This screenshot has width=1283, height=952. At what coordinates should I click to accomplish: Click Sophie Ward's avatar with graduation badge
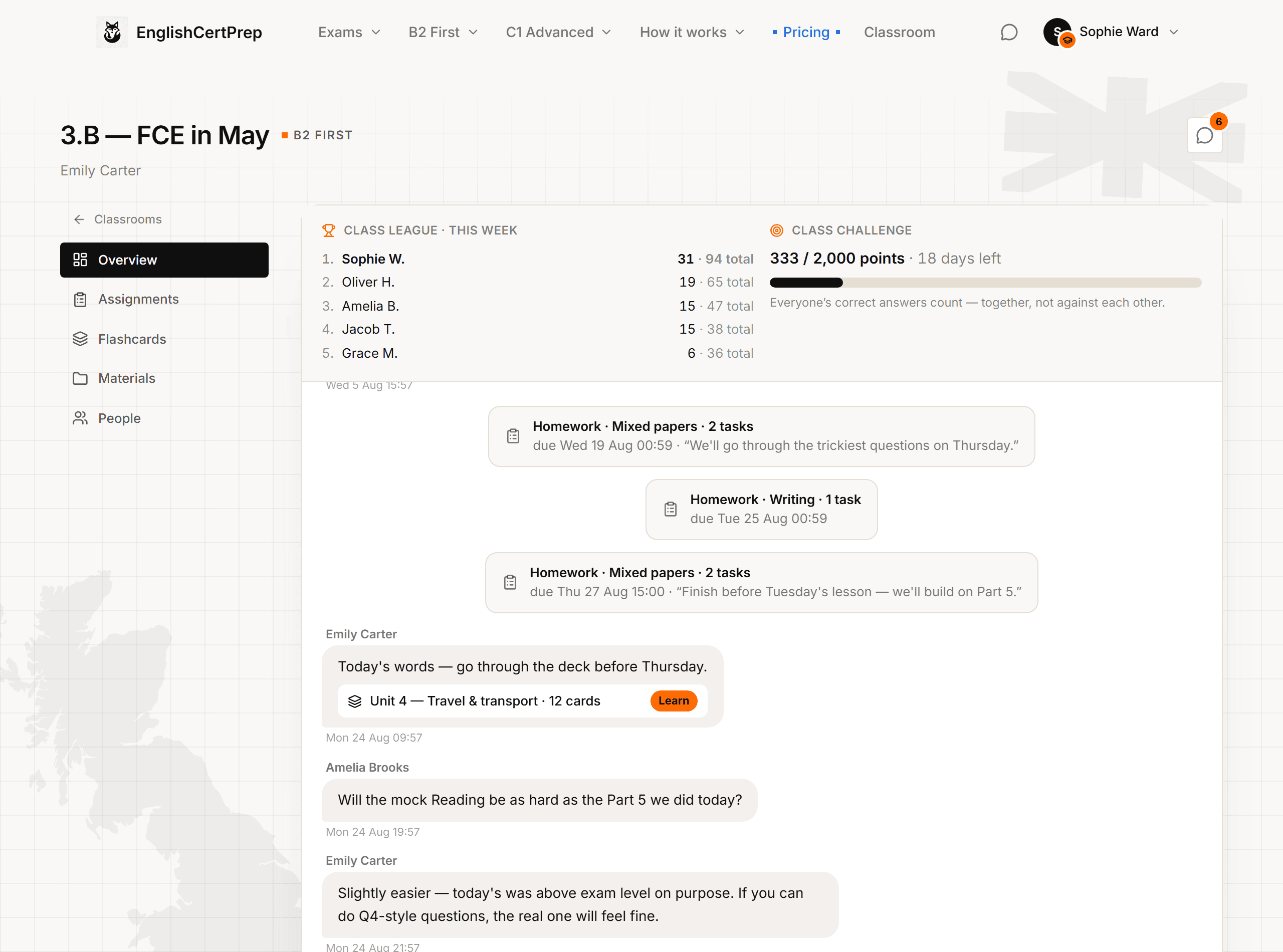[x=1058, y=32]
